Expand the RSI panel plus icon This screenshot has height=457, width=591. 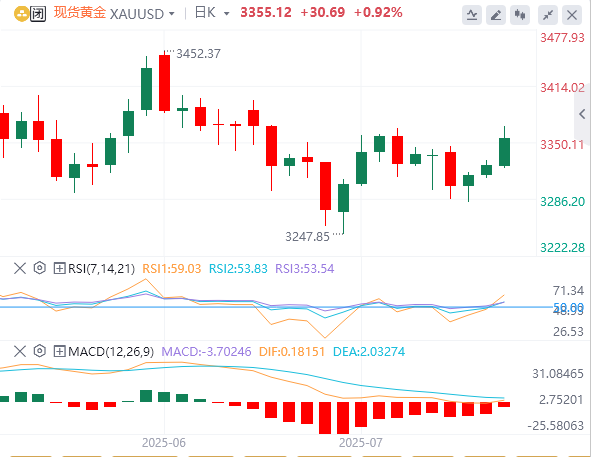click(x=60, y=268)
